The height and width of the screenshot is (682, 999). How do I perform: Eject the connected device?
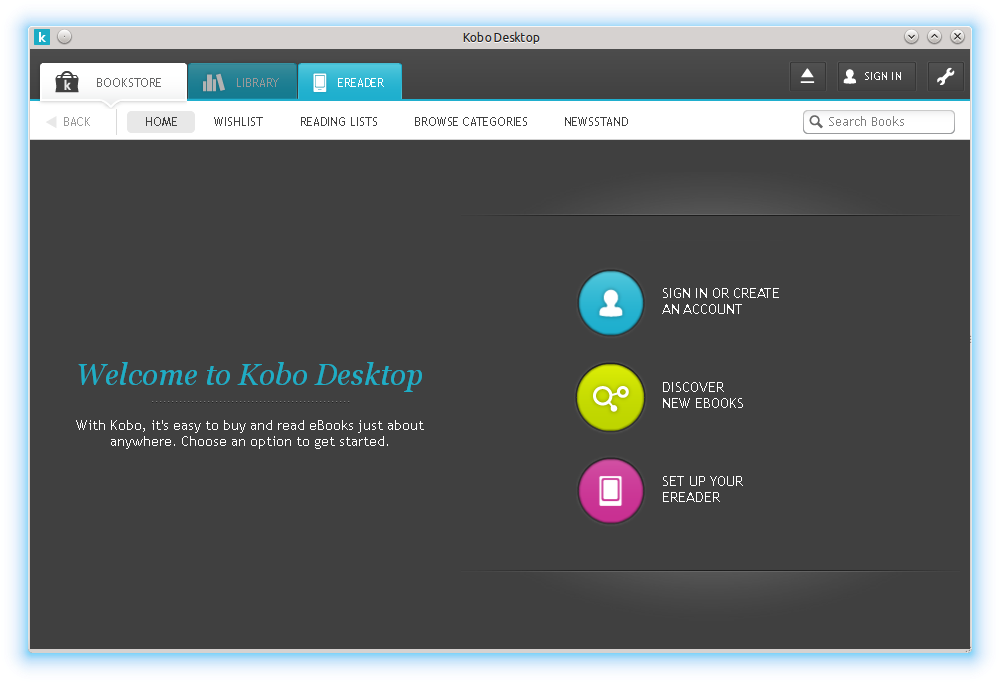[x=808, y=76]
